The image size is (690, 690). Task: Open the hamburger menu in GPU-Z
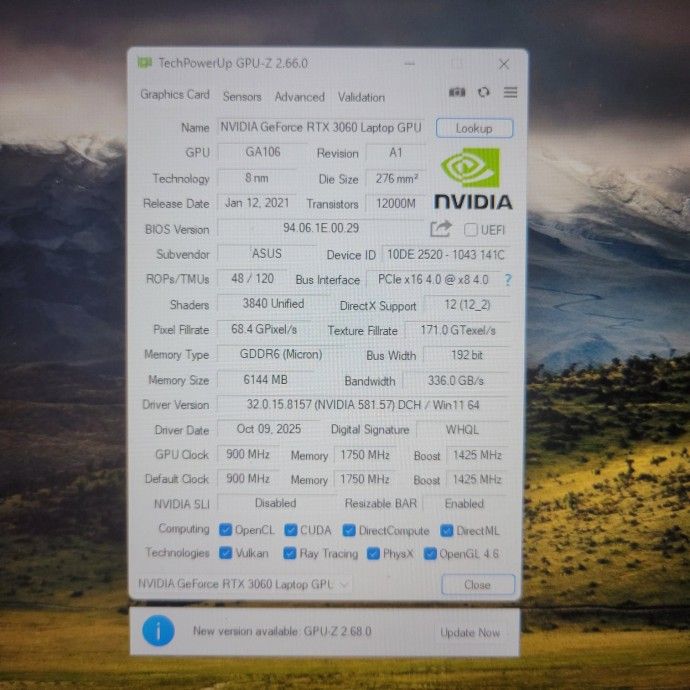pyautogui.click(x=510, y=92)
